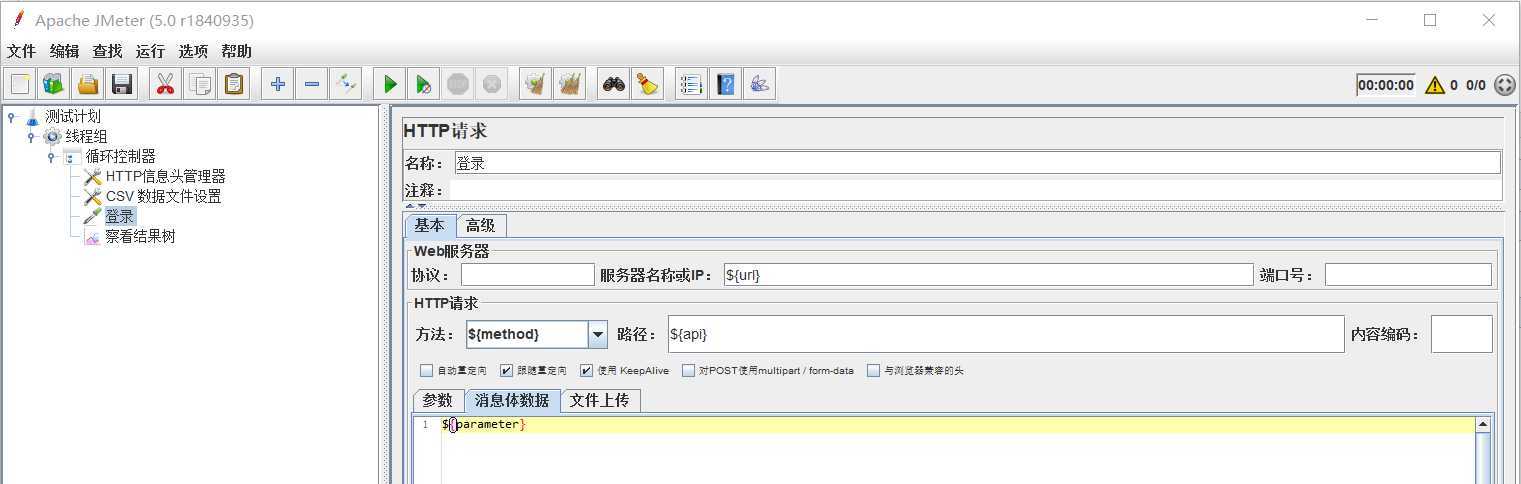Click the Copy toolbar icon

pyautogui.click(x=200, y=85)
